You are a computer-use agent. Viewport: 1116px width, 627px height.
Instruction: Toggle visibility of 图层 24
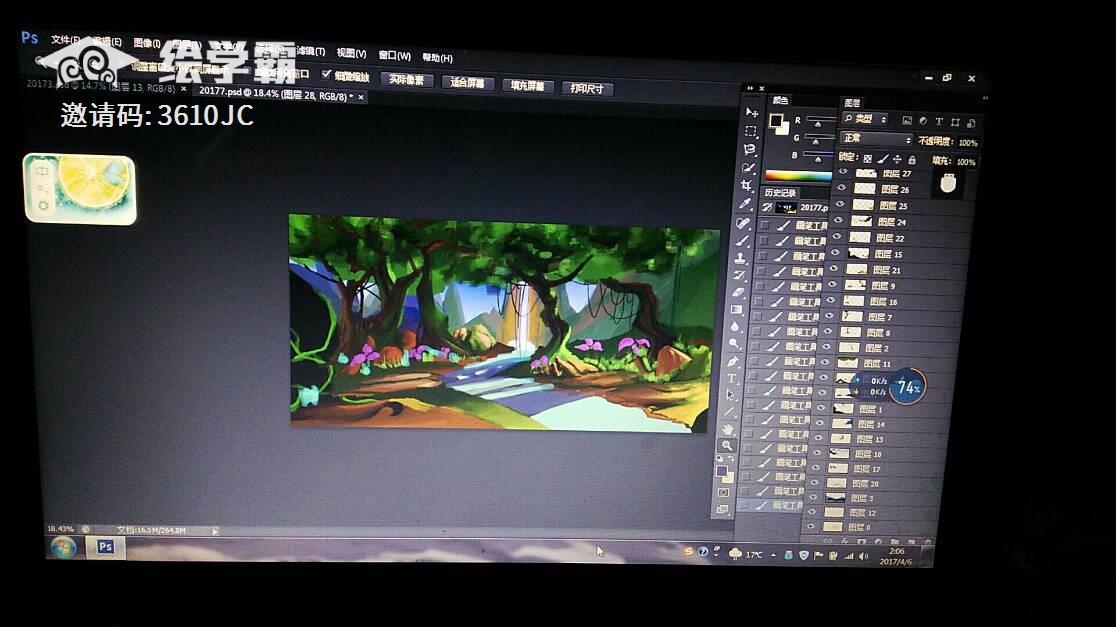[839, 221]
